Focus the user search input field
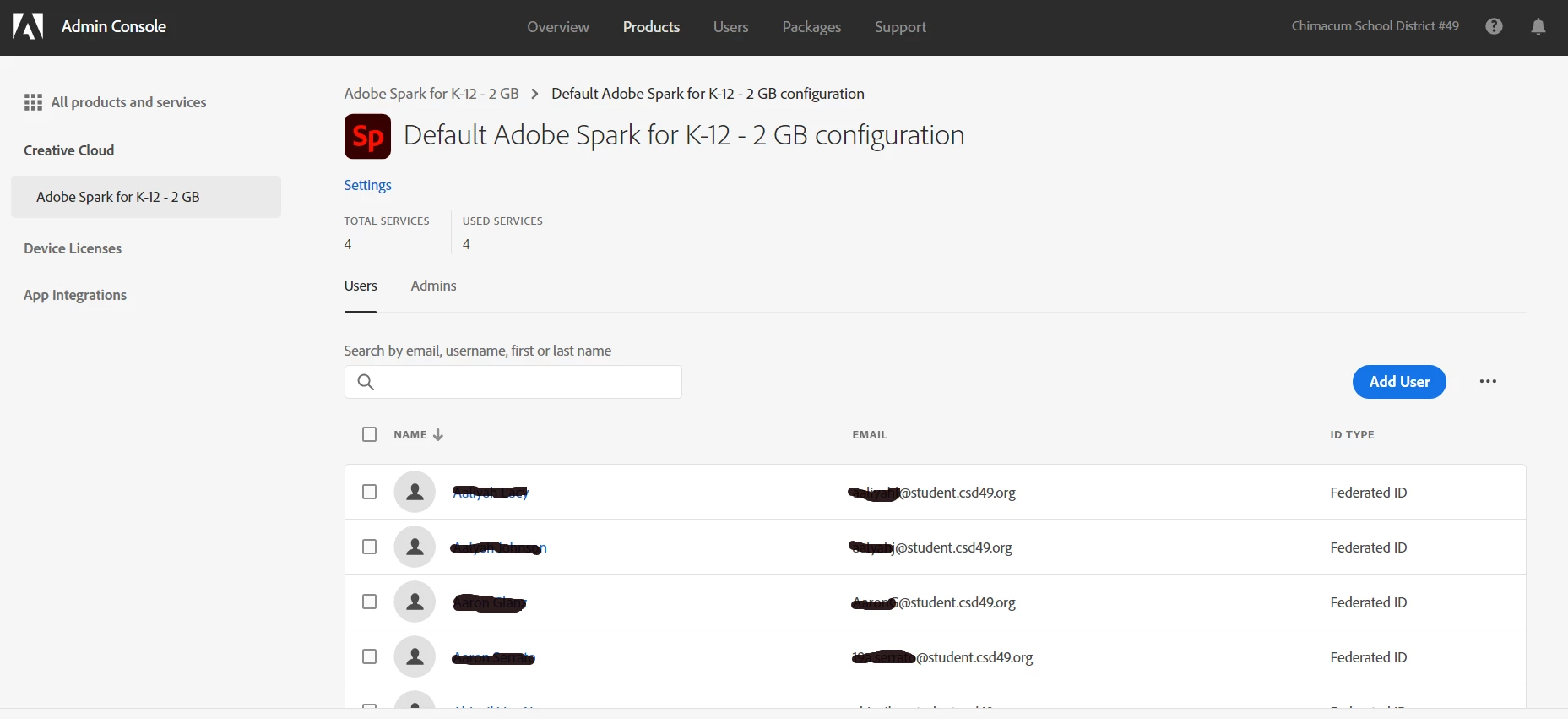Image resolution: width=1568 pixels, height=719 pixels. (513, 382)
